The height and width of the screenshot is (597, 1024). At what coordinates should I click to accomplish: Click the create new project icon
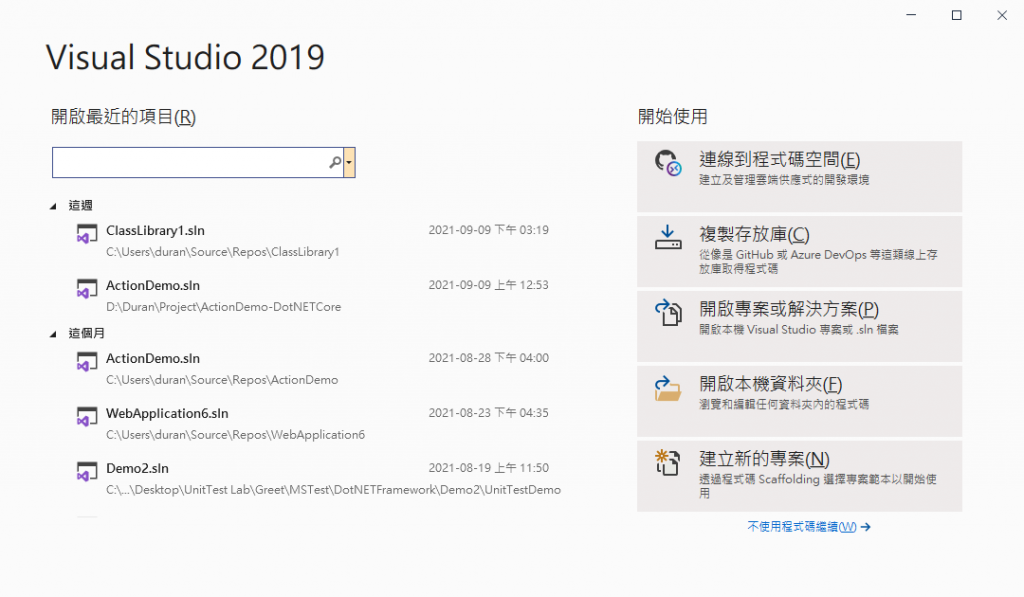pos(668,462)
